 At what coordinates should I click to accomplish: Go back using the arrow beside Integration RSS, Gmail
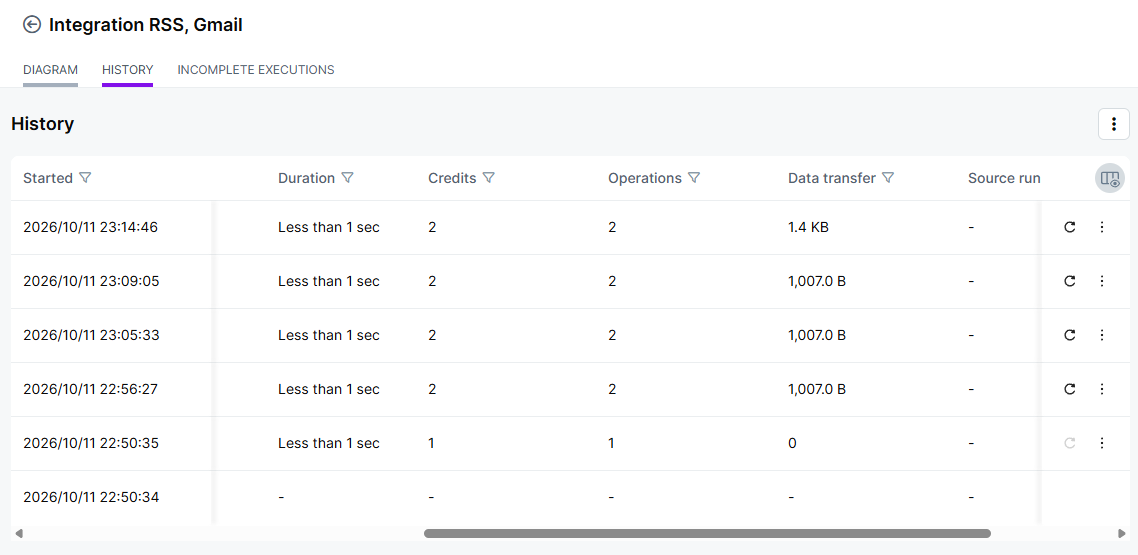pos(32,25)
